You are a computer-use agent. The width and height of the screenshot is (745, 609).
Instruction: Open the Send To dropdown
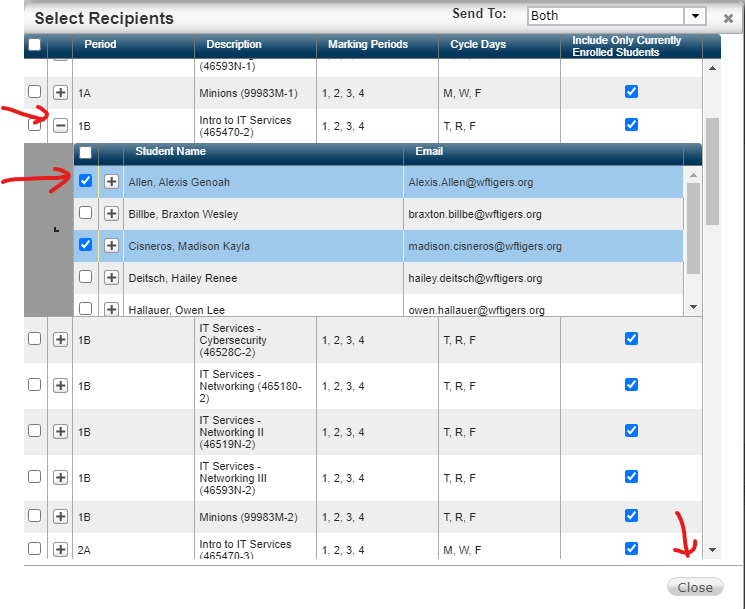pyautogui.click(x=695, y=16)
